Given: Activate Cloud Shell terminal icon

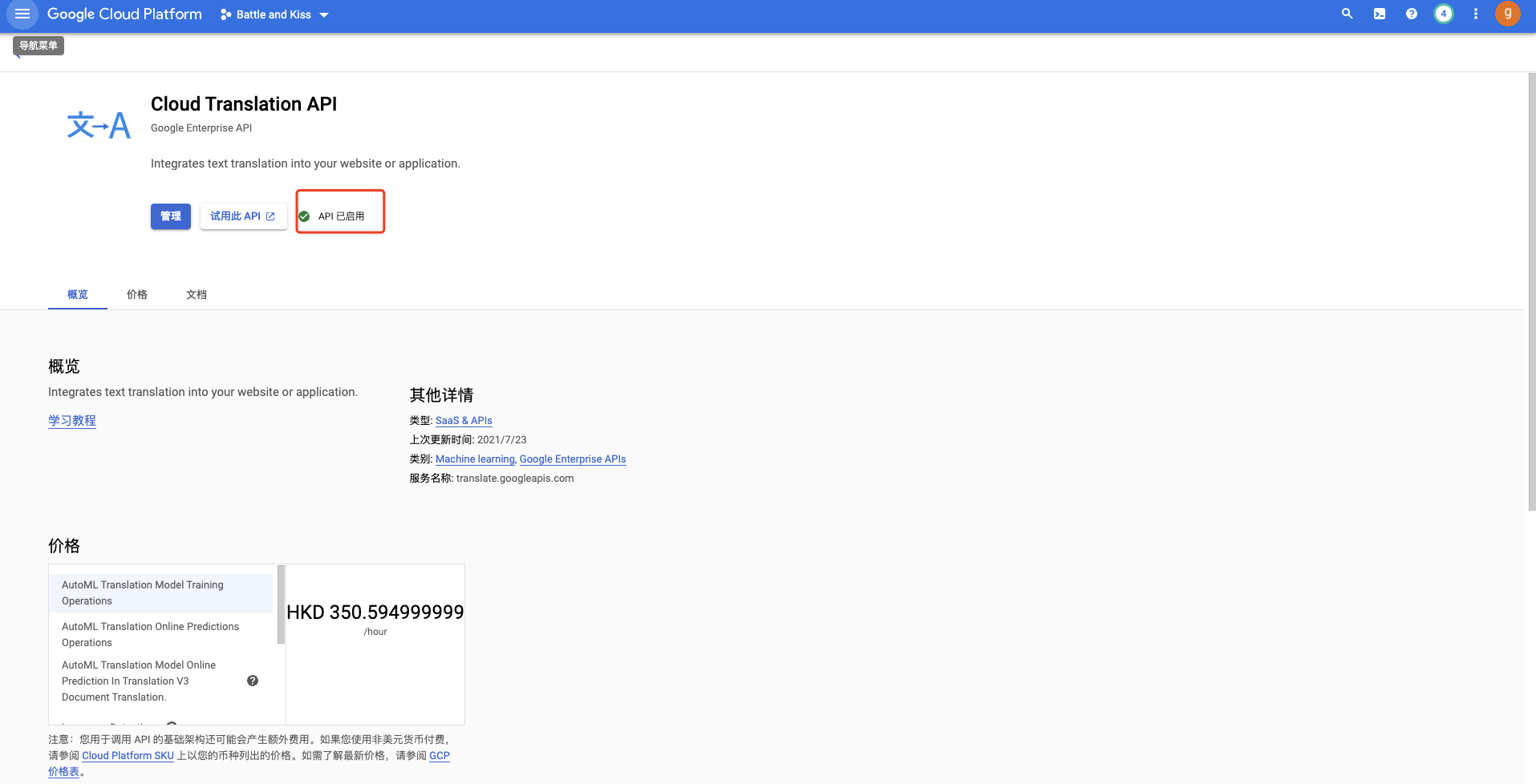Looking at the screenshot, I should 1380,14.
